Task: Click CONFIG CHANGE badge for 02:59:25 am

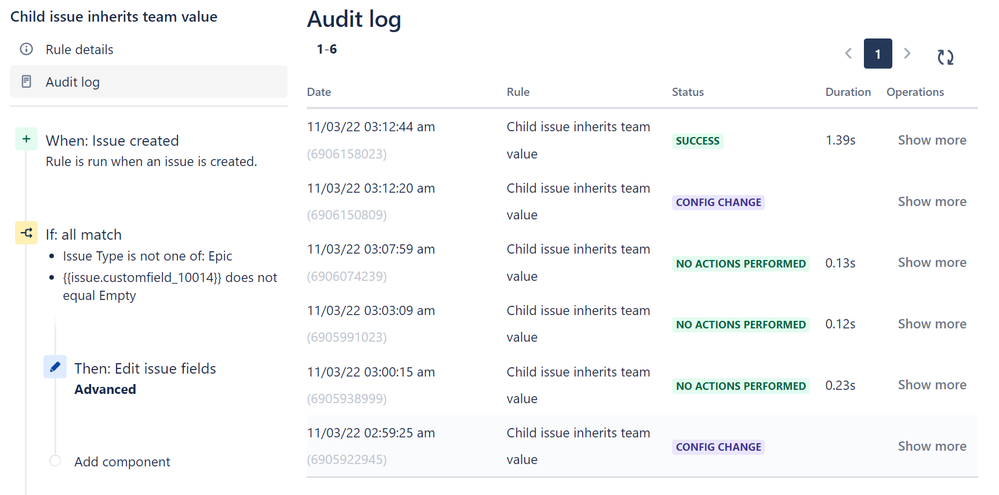Action: click(x=718, y=447)
